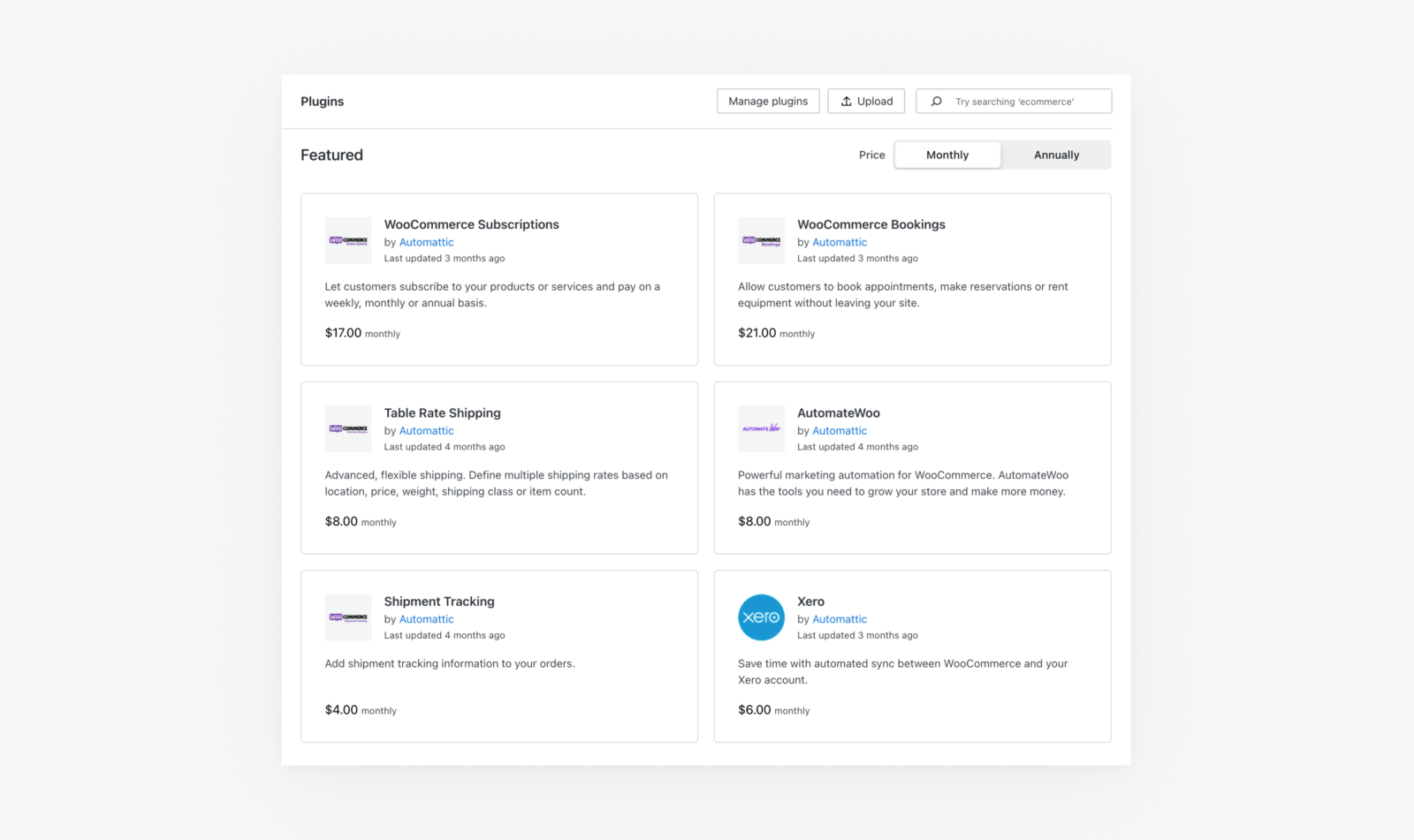Viewport: 1414px width, 840px height.
Task: Open WooCommerce Subscriptions plugin title
Action: click(x=471, y=224)
